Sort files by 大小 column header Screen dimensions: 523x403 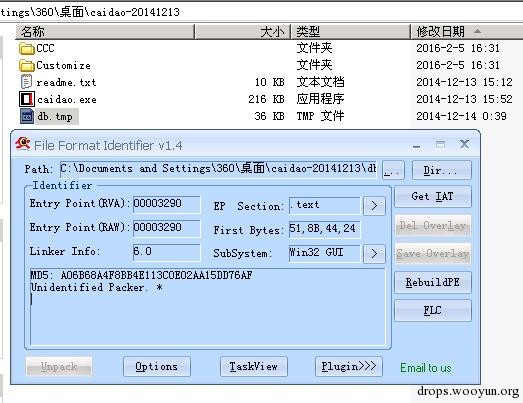pos(242,32)
